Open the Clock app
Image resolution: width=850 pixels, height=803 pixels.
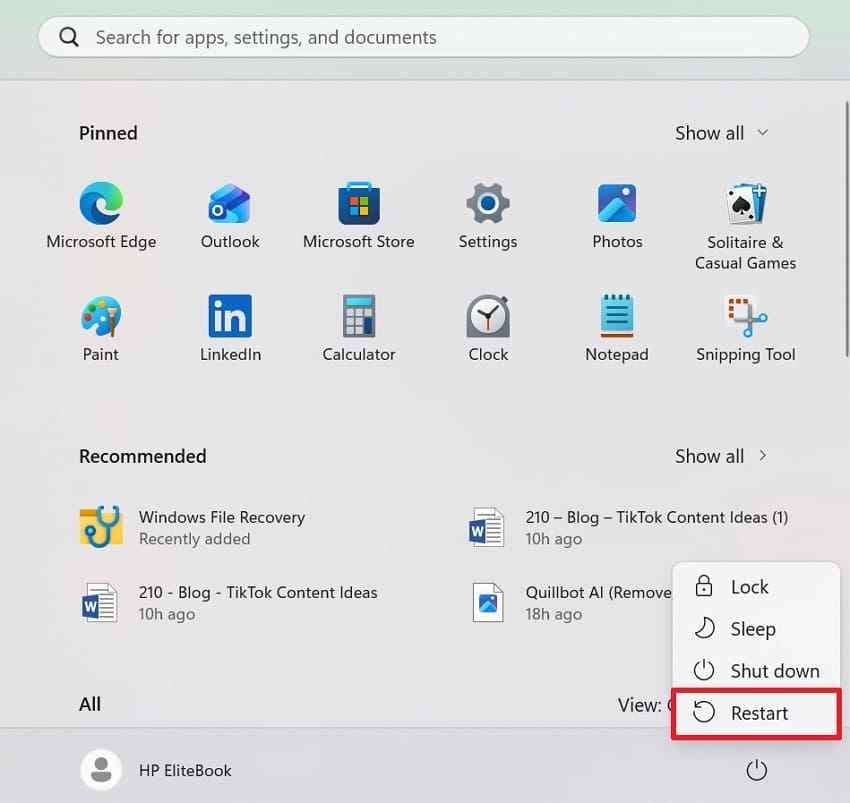click(x=488, y=328)
